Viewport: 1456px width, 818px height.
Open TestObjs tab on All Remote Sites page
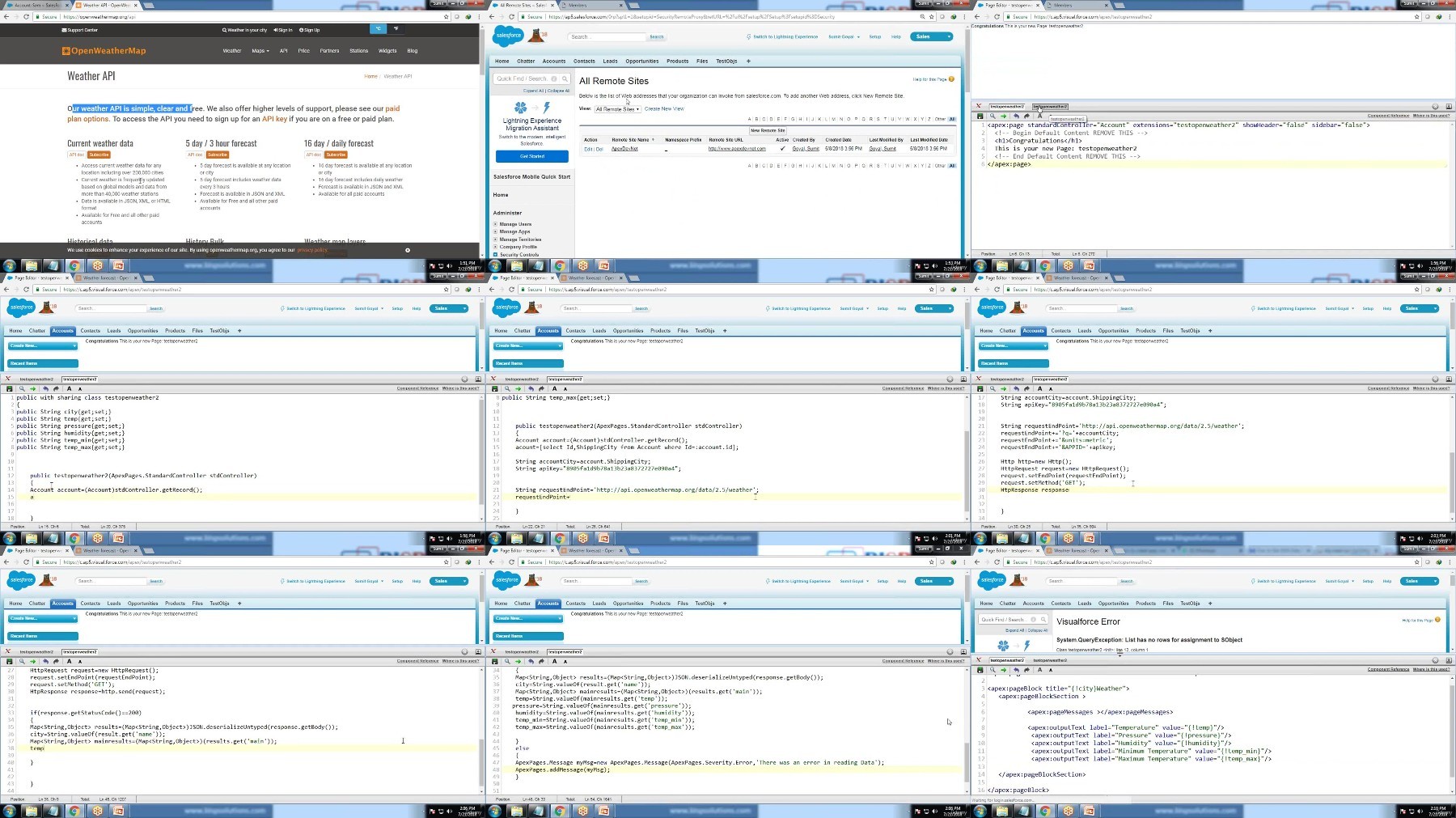726,61
